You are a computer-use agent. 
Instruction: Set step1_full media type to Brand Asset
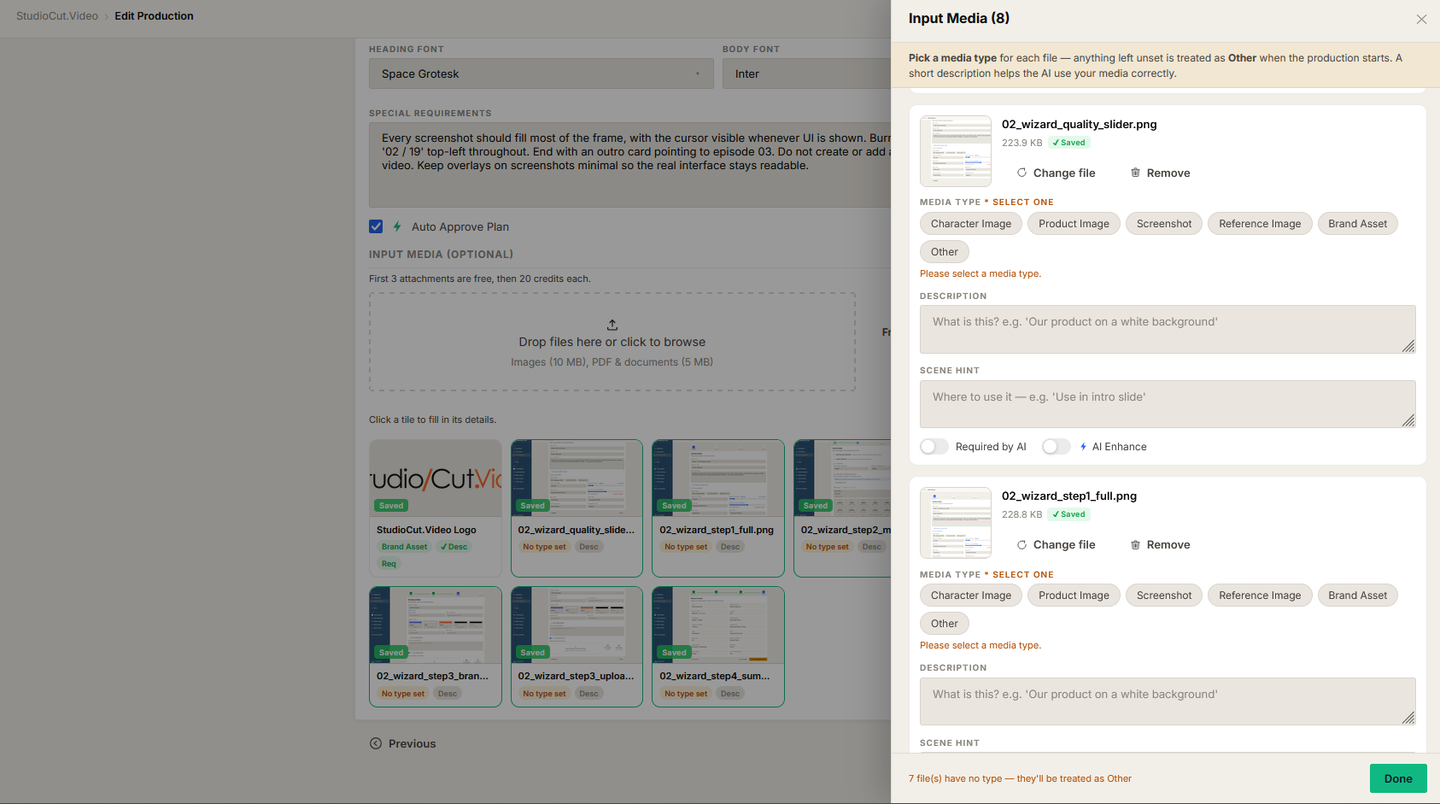click(1358, 596)
